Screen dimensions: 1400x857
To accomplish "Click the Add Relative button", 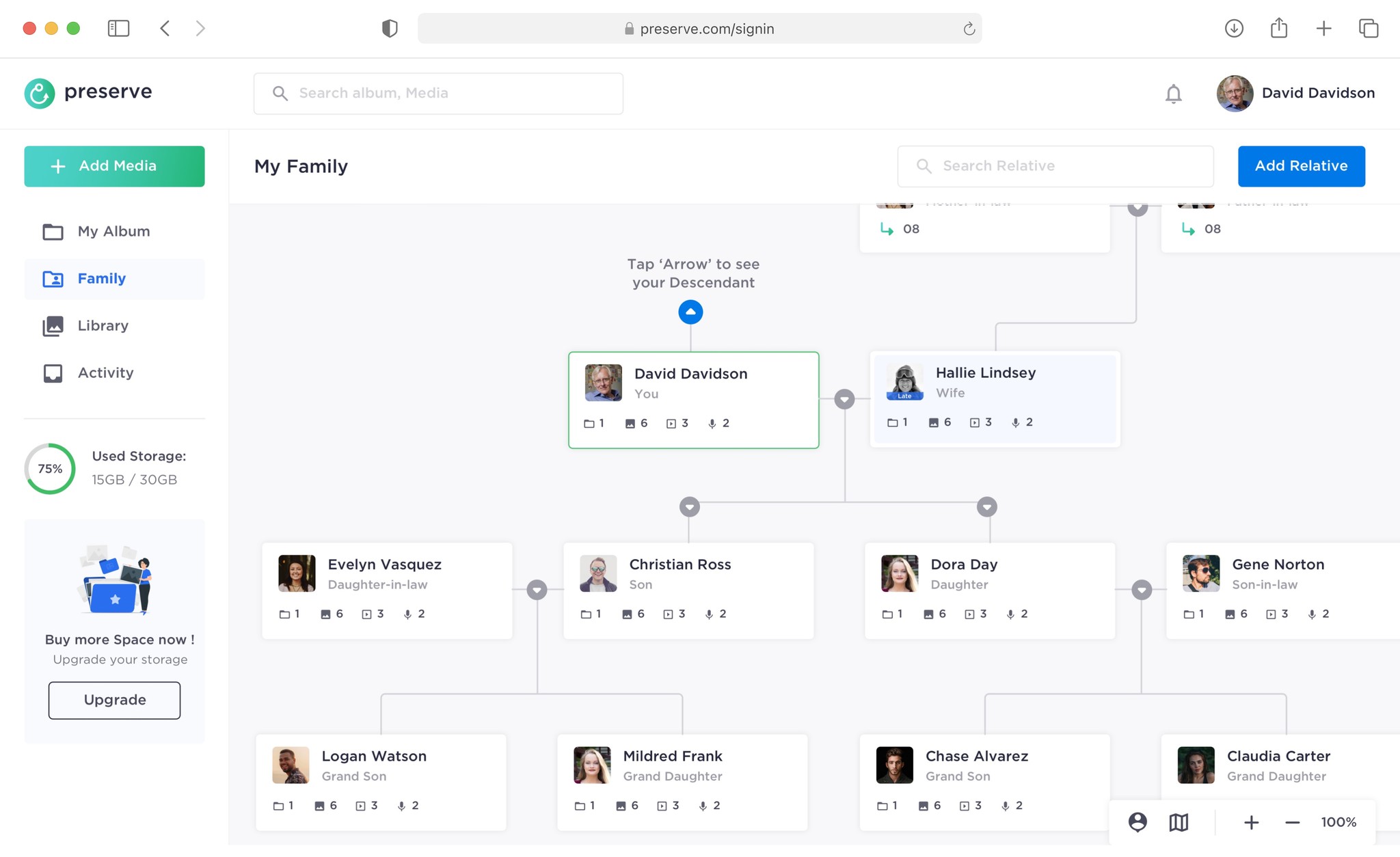I will 1301,166.
